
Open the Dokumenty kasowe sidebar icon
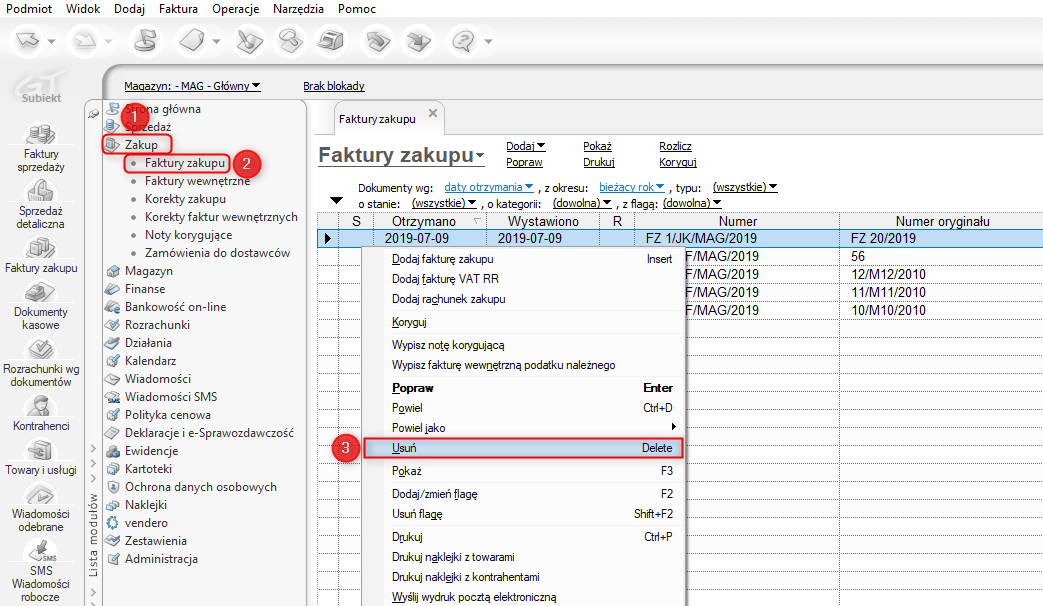[x=41, y=294]
